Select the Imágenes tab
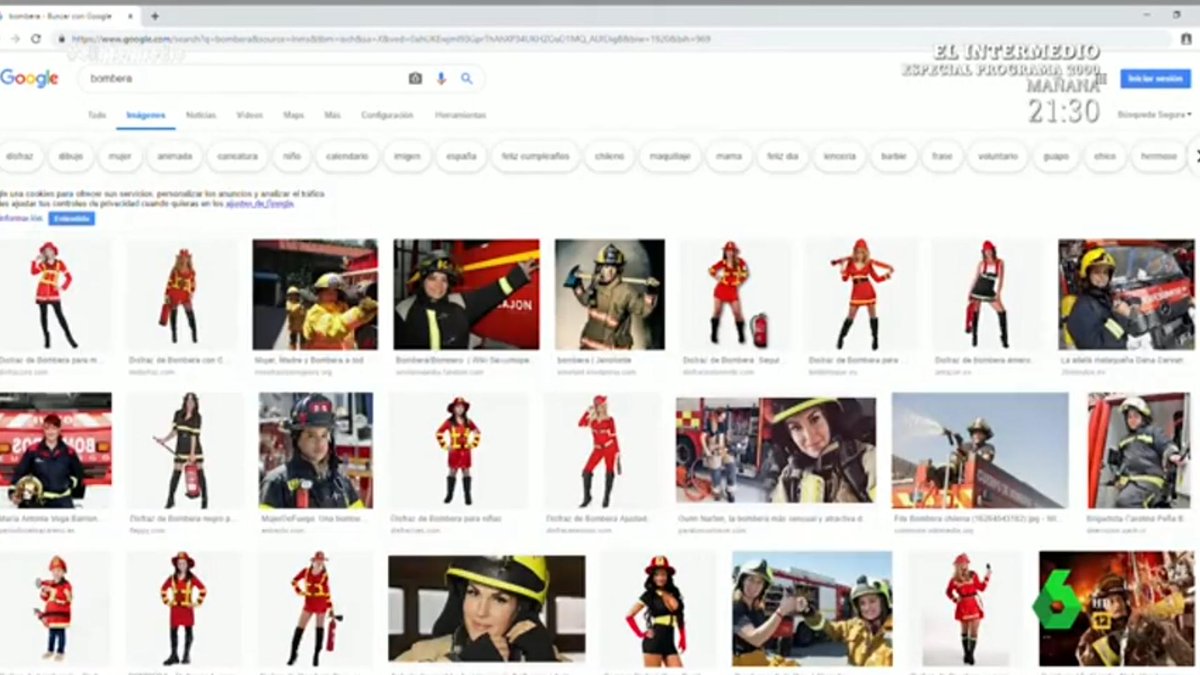1200x675 pixels. 146,115
